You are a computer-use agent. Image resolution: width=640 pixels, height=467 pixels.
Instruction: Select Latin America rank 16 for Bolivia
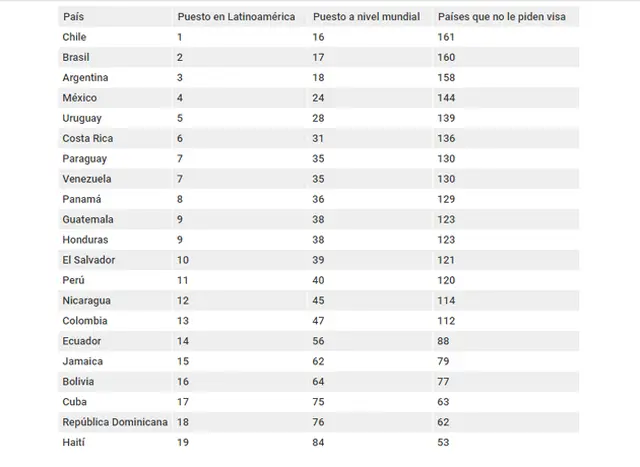(183, 382)
